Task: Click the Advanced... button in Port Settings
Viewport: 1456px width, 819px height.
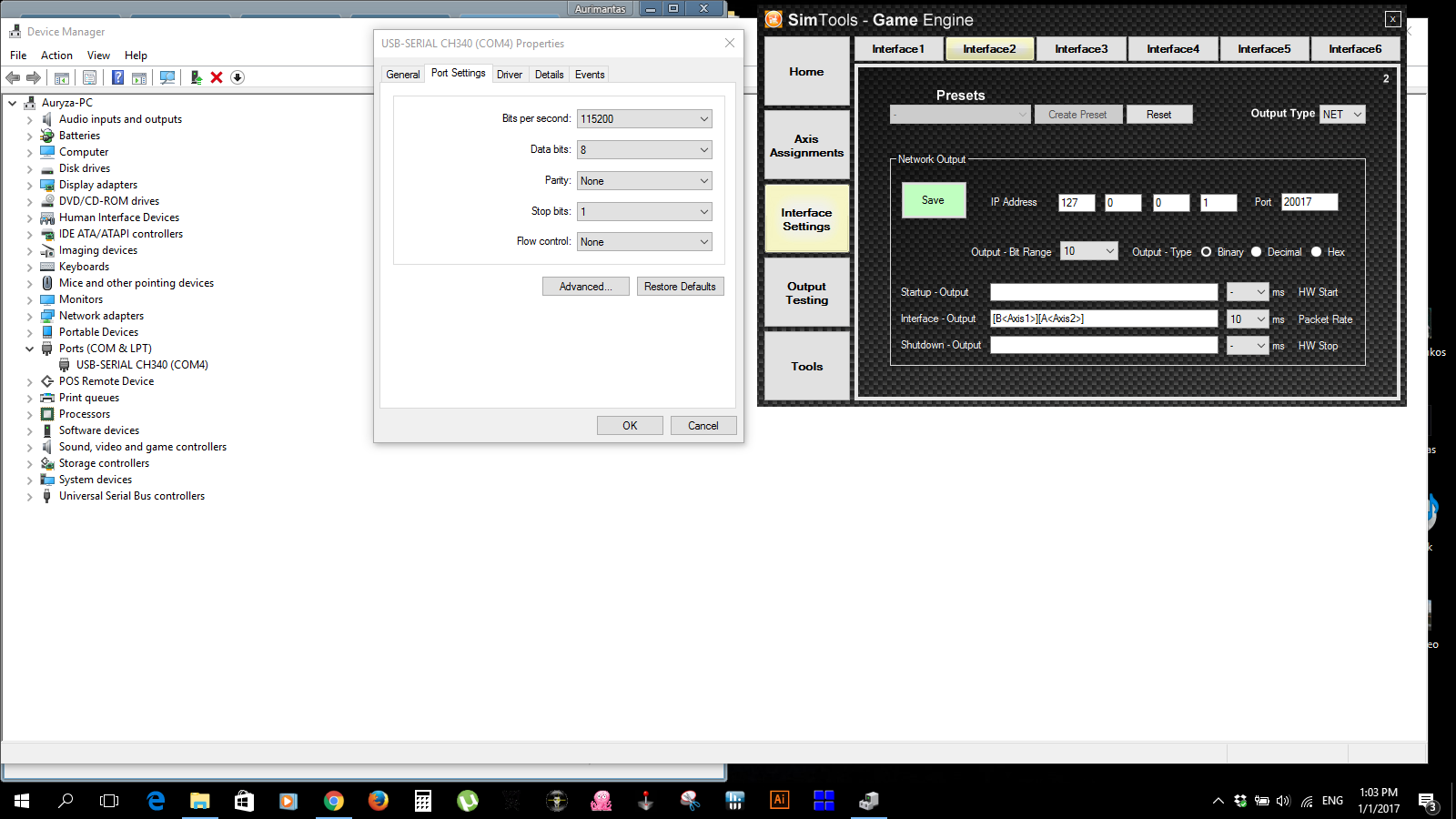Action: (586, 287)
